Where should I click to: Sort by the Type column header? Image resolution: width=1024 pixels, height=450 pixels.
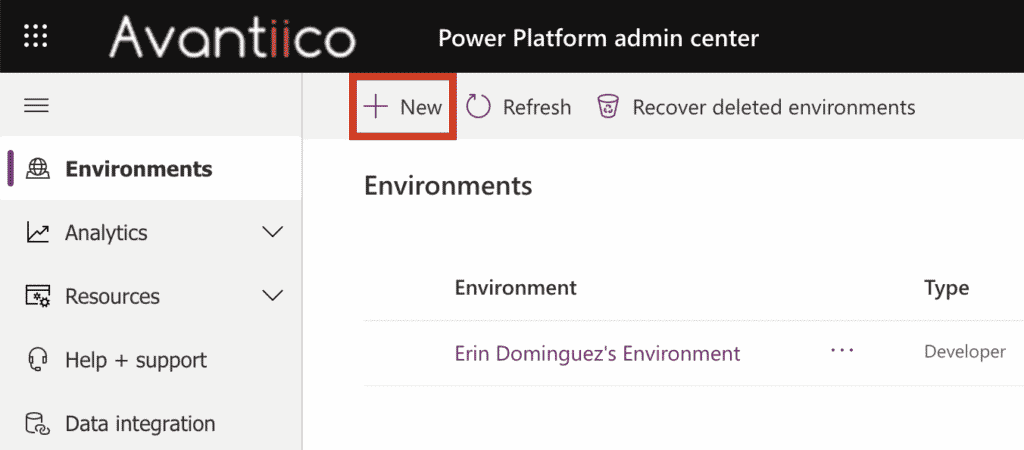point(947,288)
